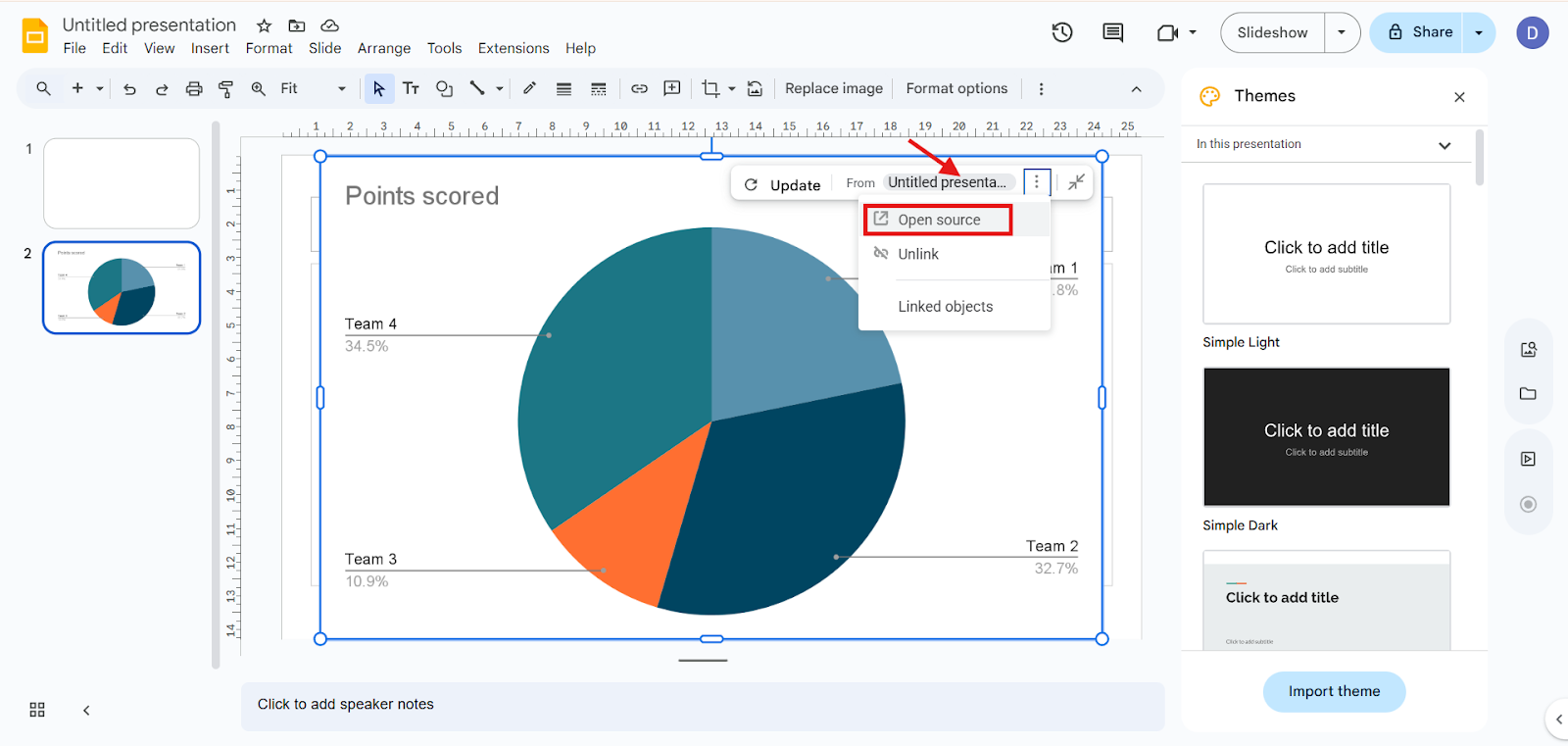This screenshot has width=1568, height=746.
Task: Collapse the linked chart toolbar icon
Action: coord(1076,182)
